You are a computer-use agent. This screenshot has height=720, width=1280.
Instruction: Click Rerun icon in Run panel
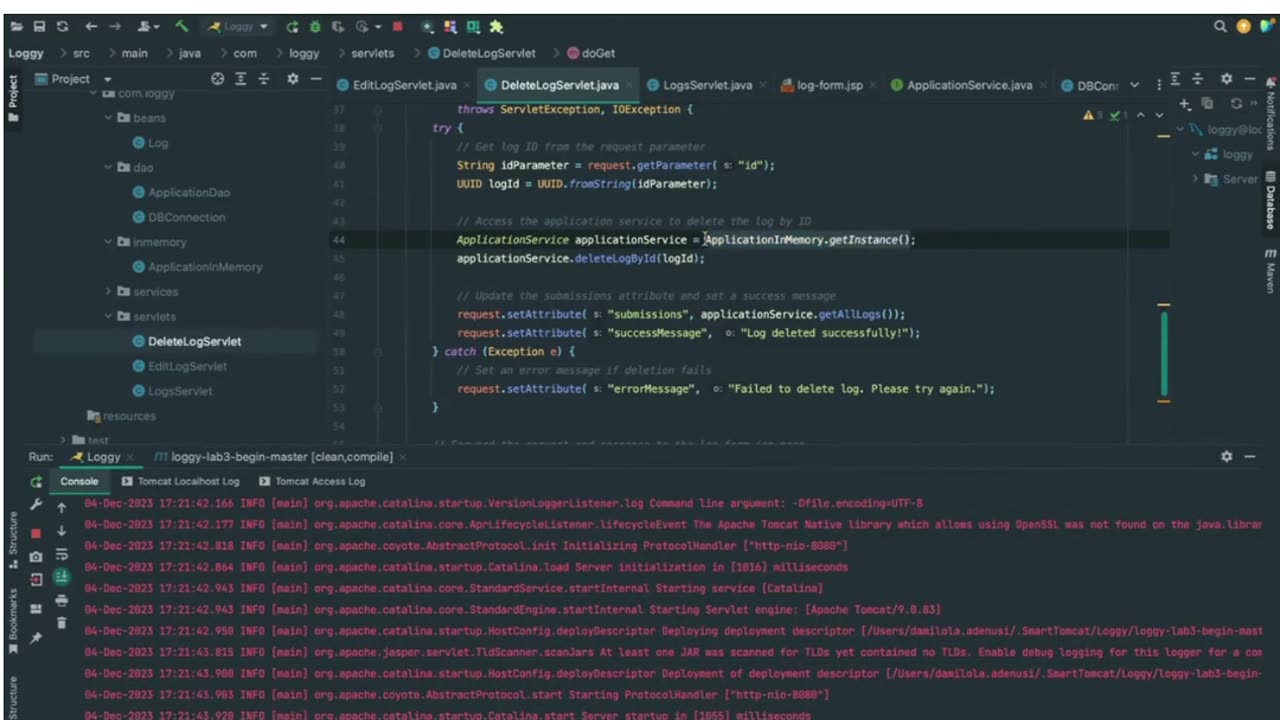pyautogui.click(x=36, y=482)
